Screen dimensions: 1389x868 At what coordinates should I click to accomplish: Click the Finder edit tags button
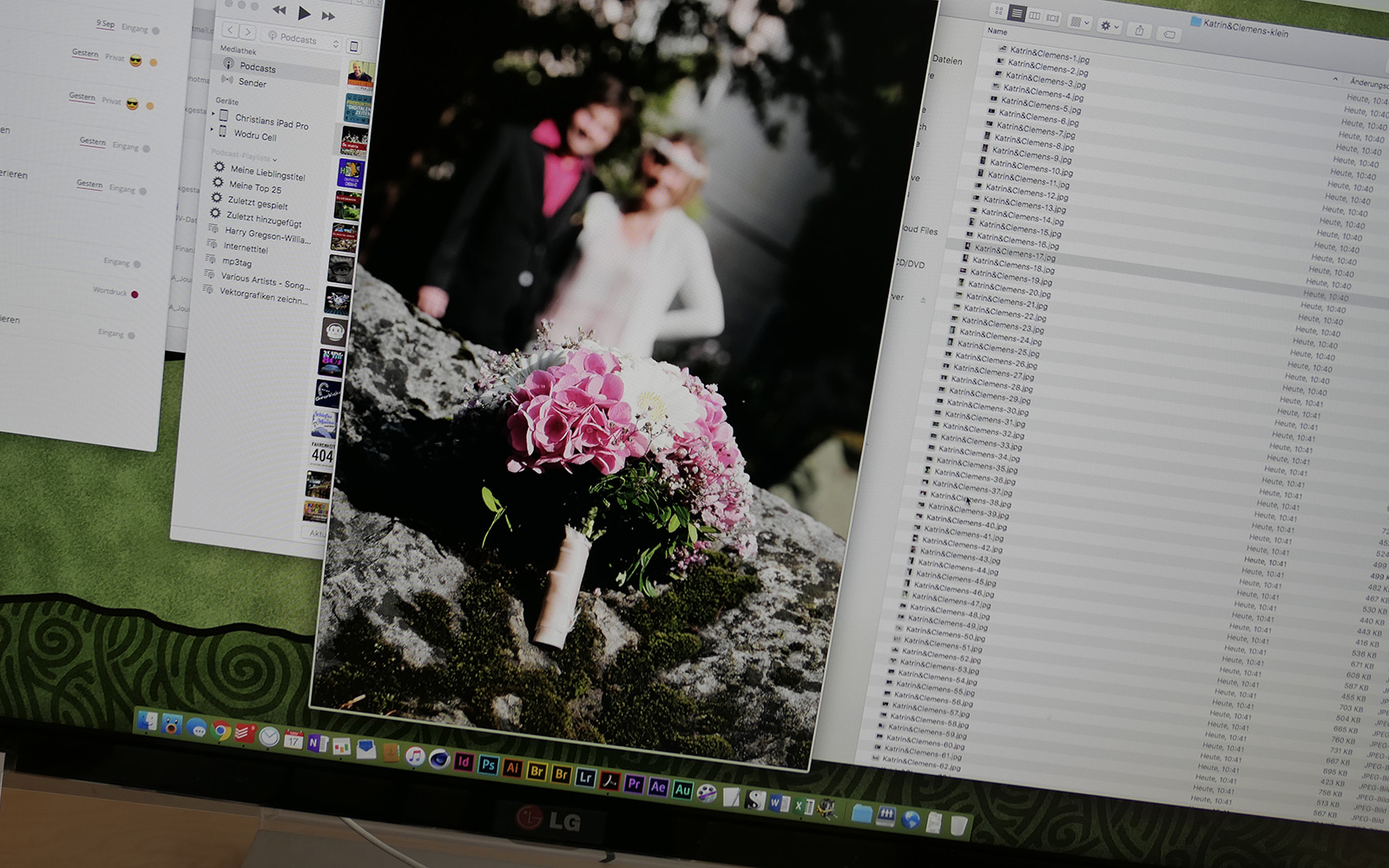1168,34
